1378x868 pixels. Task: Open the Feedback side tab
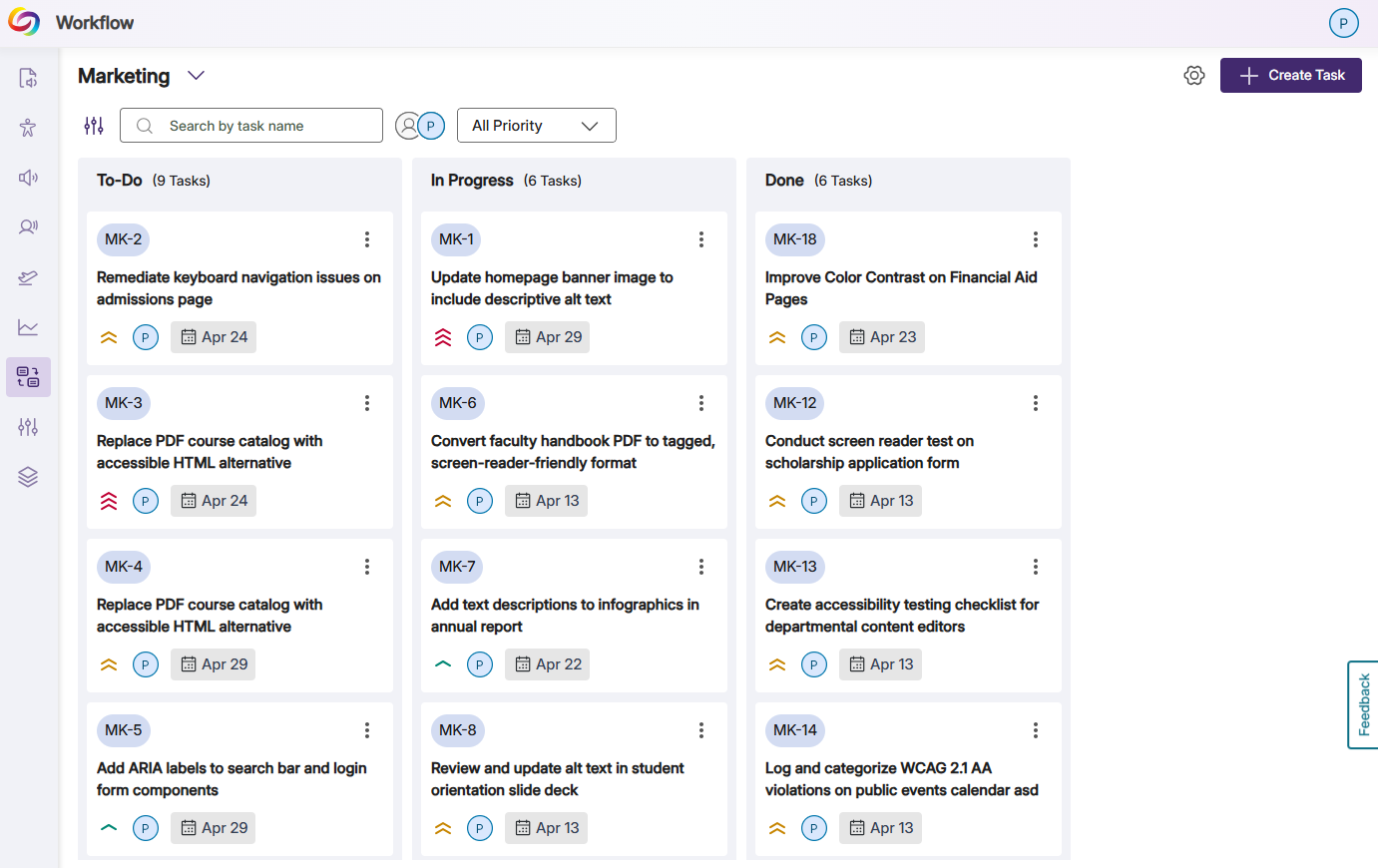tap(1363, 704)
